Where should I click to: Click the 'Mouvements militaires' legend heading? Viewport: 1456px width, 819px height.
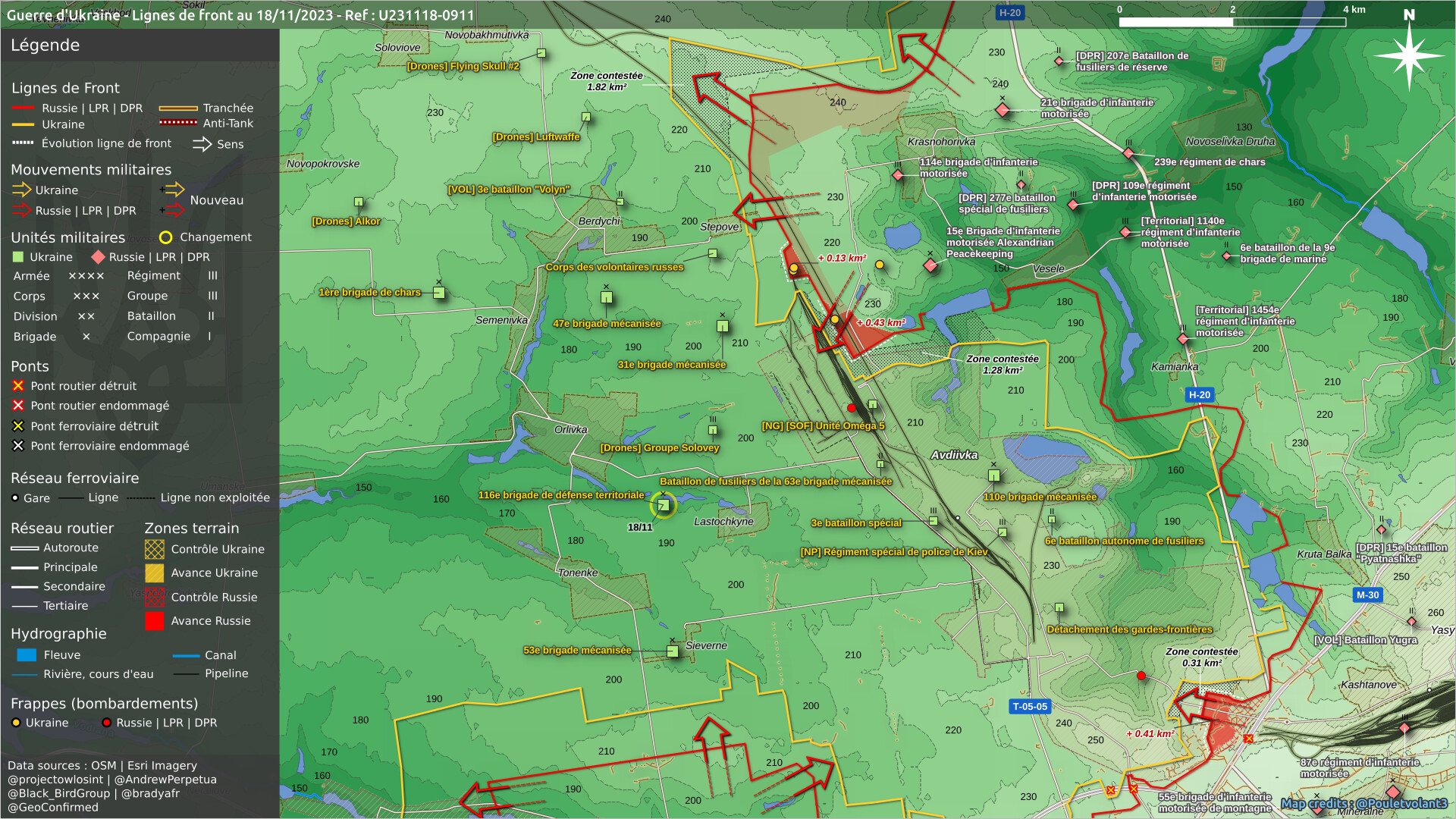click(91, 170)
